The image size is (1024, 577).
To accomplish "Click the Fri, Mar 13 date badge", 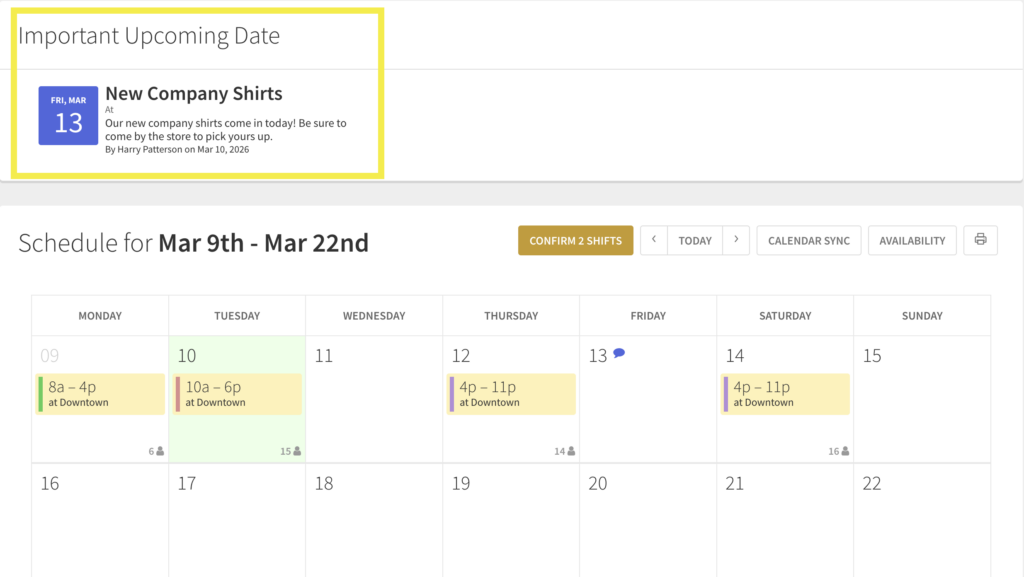I will click(x=68, y=115).
